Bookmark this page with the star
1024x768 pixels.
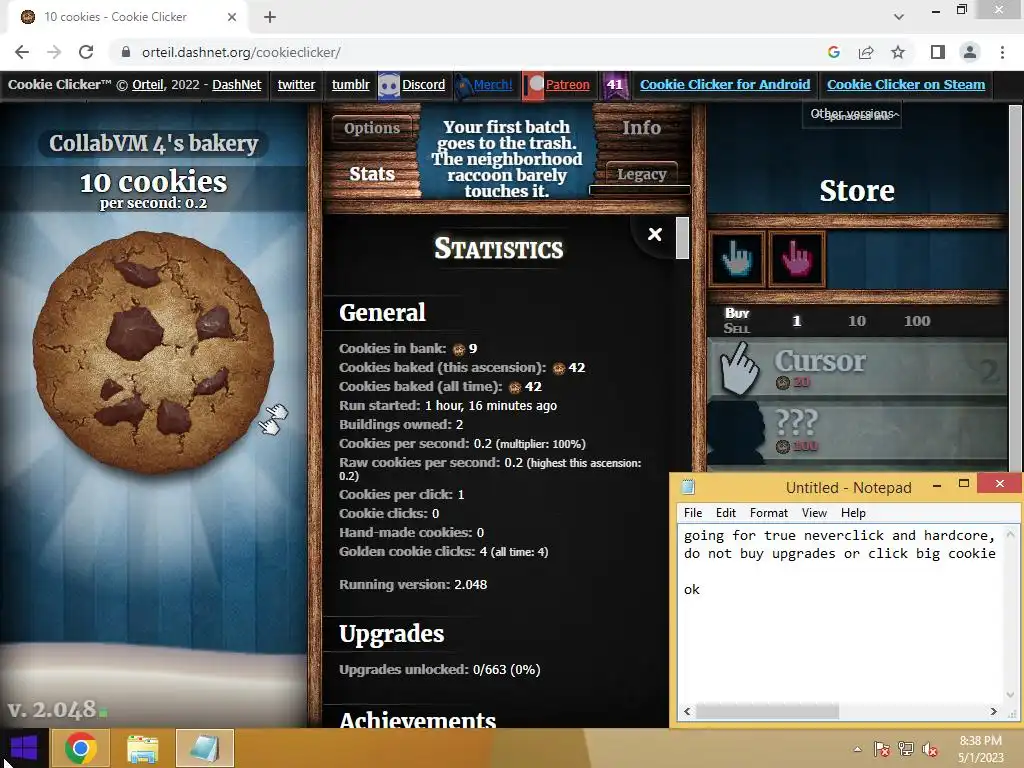point(898,52)
